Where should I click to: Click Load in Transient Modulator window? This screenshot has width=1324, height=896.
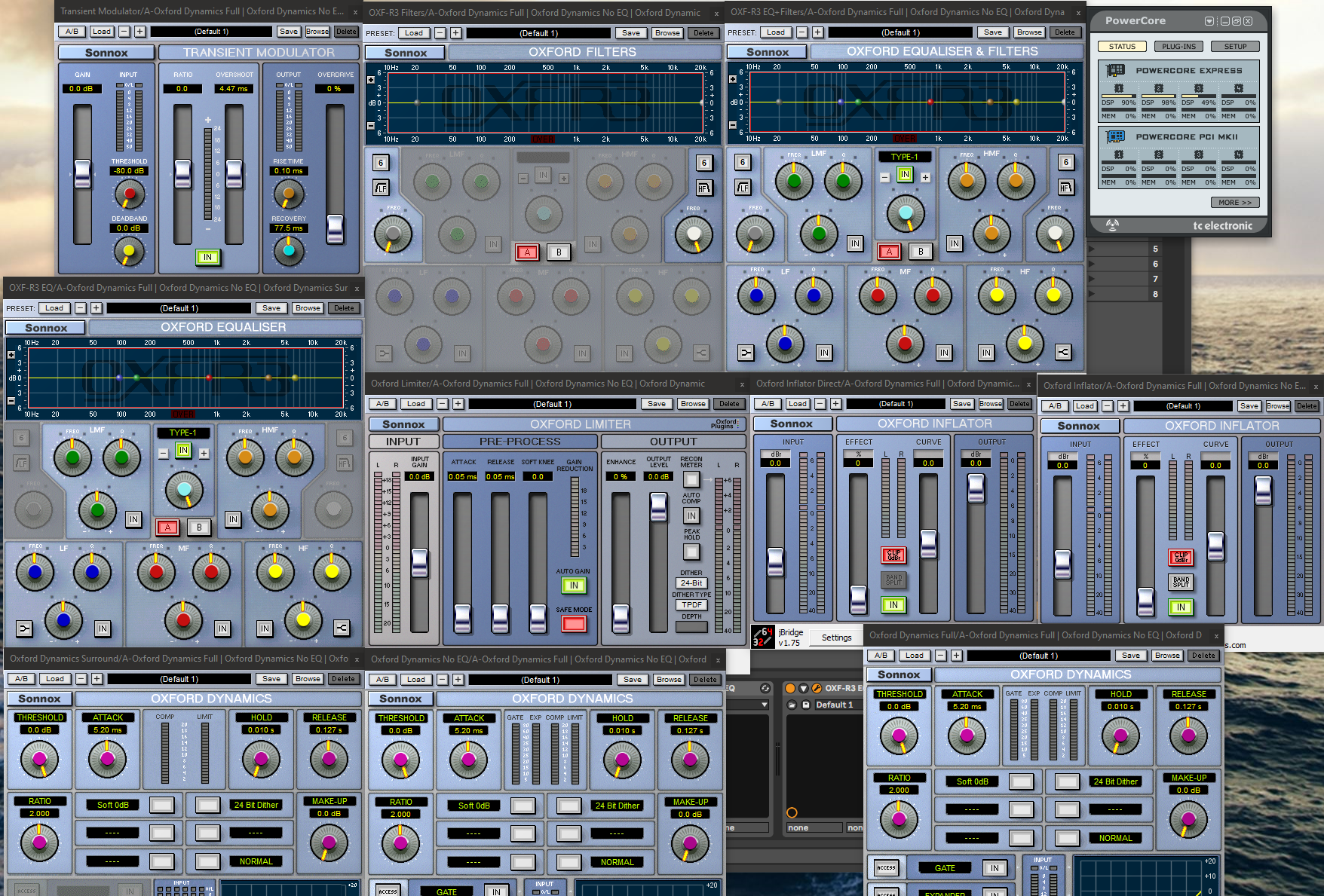point(102,32)
